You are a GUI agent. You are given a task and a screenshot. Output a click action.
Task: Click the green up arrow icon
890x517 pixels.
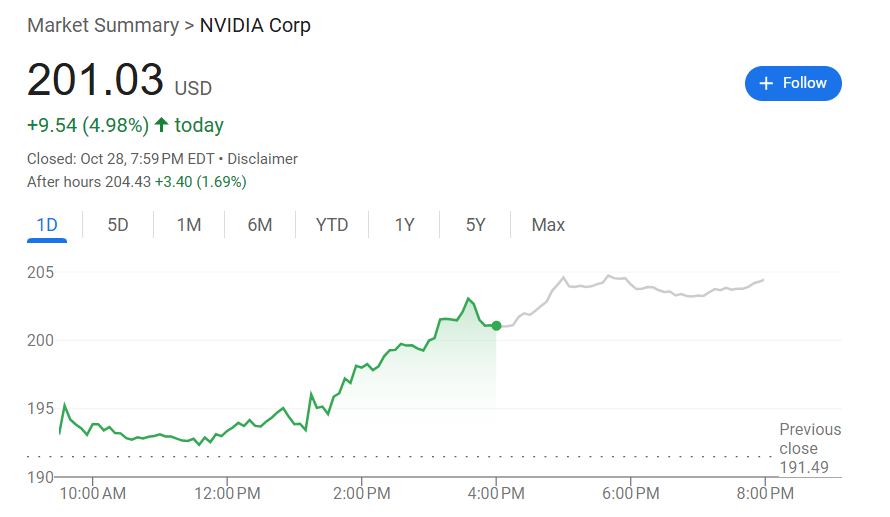(161, 125)
